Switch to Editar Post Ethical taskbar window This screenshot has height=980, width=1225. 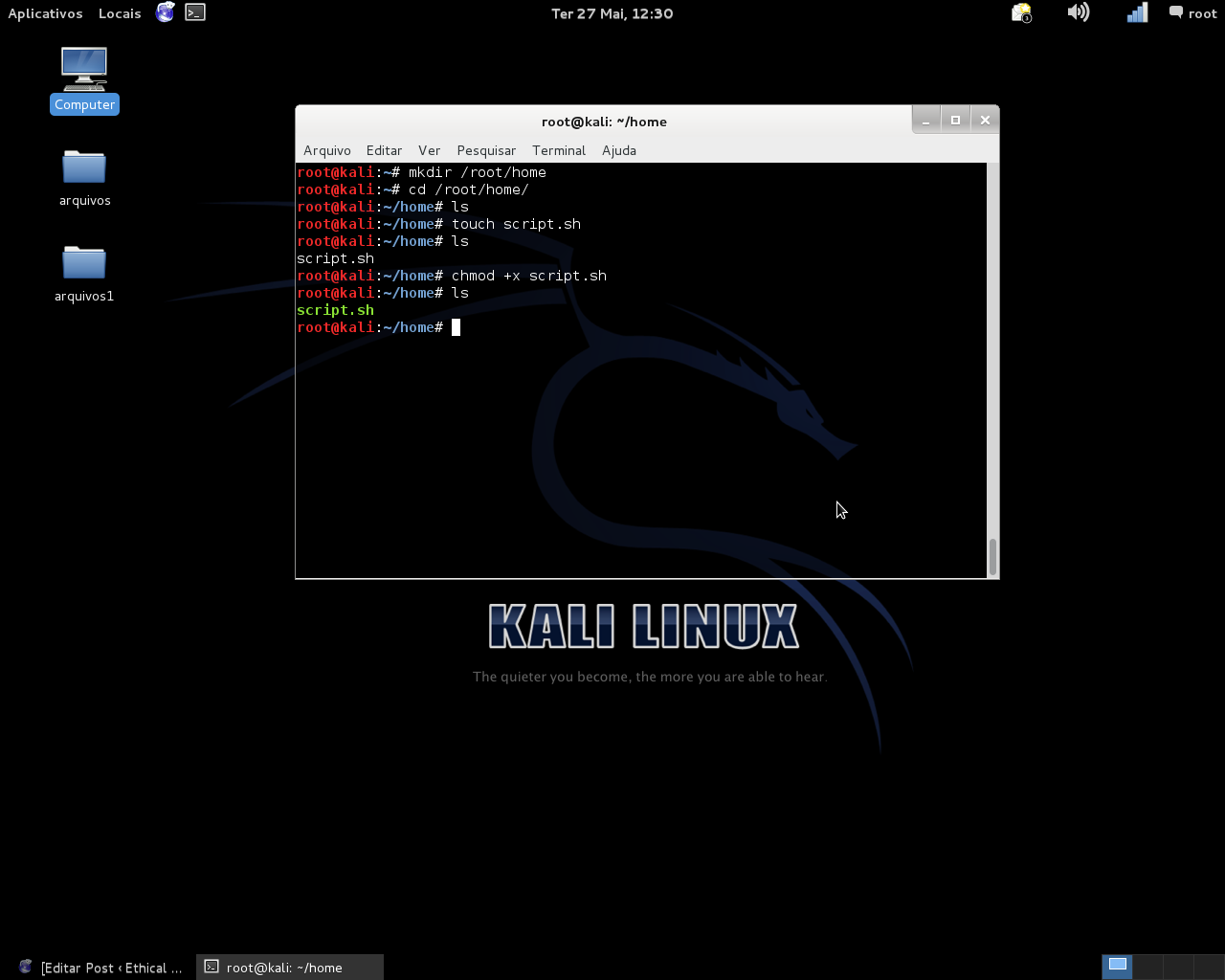[100, 968]
